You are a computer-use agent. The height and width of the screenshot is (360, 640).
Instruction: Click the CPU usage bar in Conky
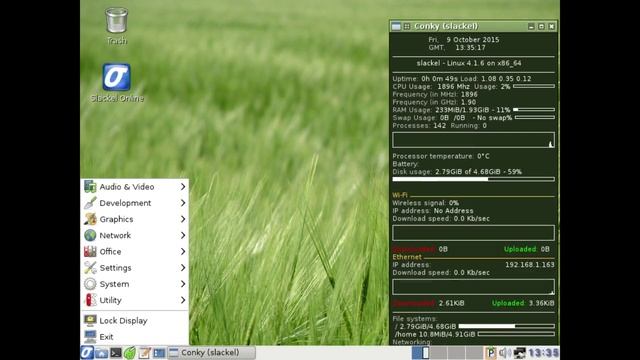(x=534, y=87)
